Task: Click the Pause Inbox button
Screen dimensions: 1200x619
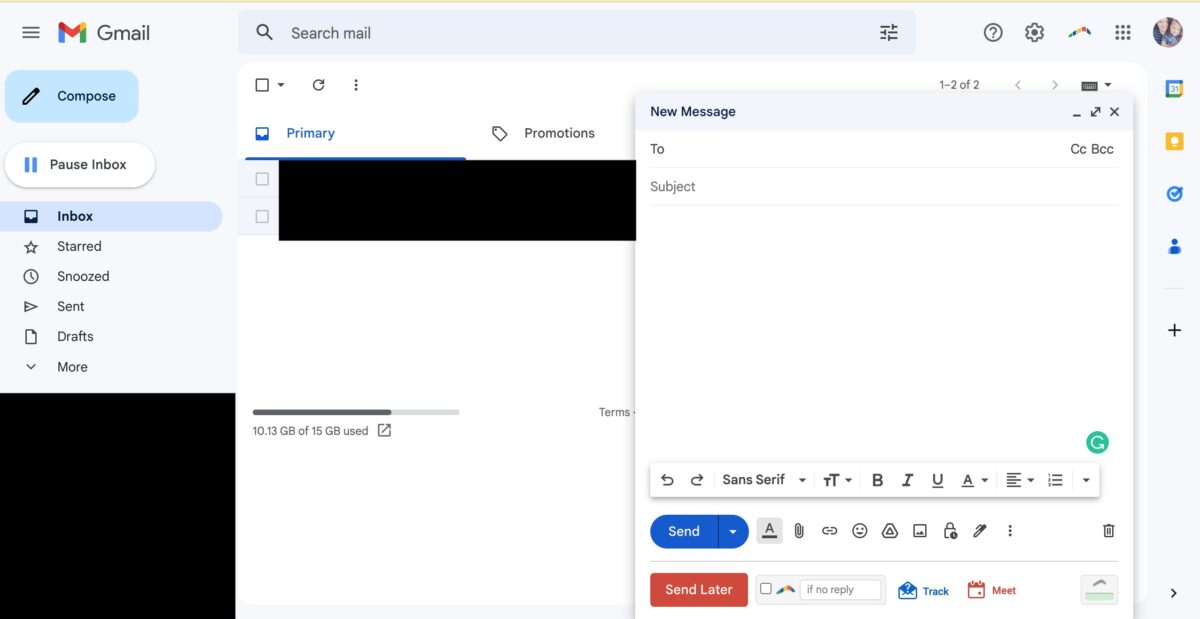Action: [80, 164]
